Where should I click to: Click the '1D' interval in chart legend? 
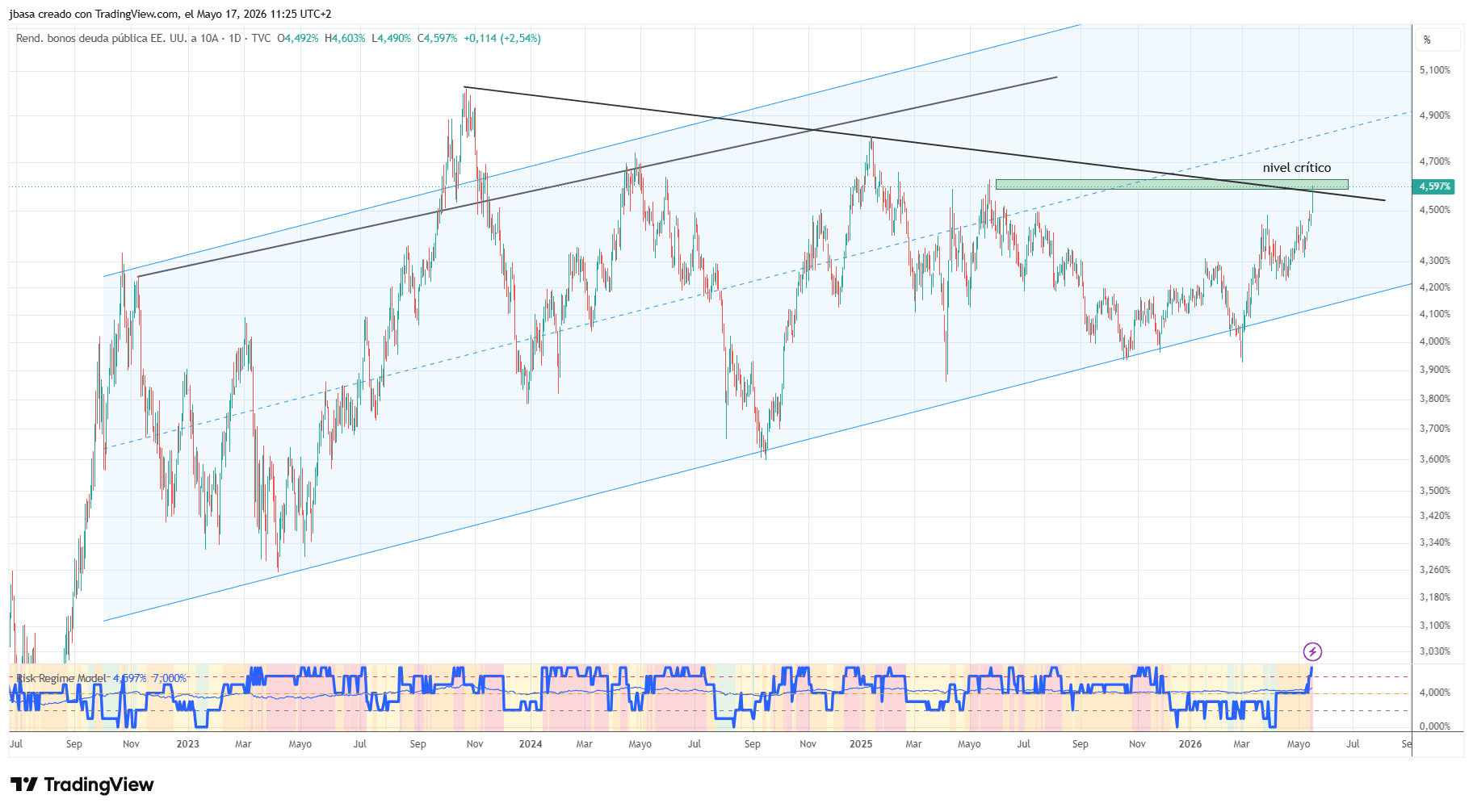point(235,38)
